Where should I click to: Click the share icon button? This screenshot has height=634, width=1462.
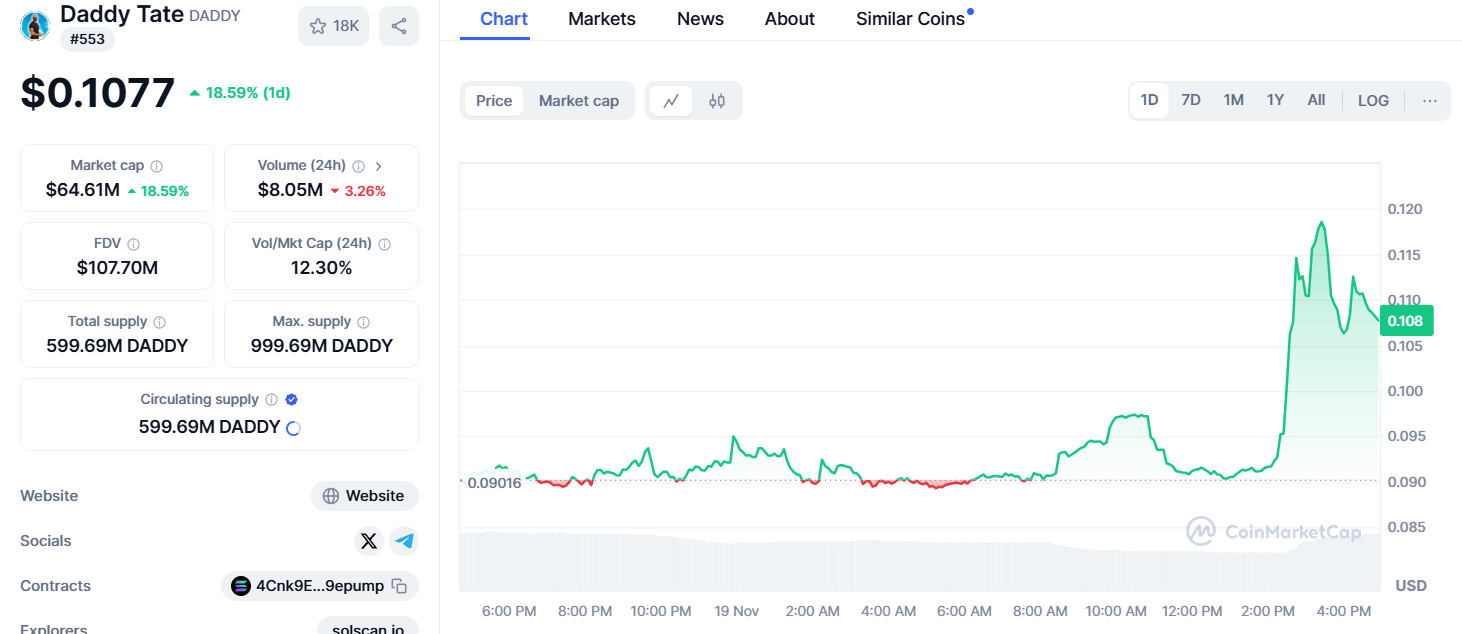[x=399, y=26]
